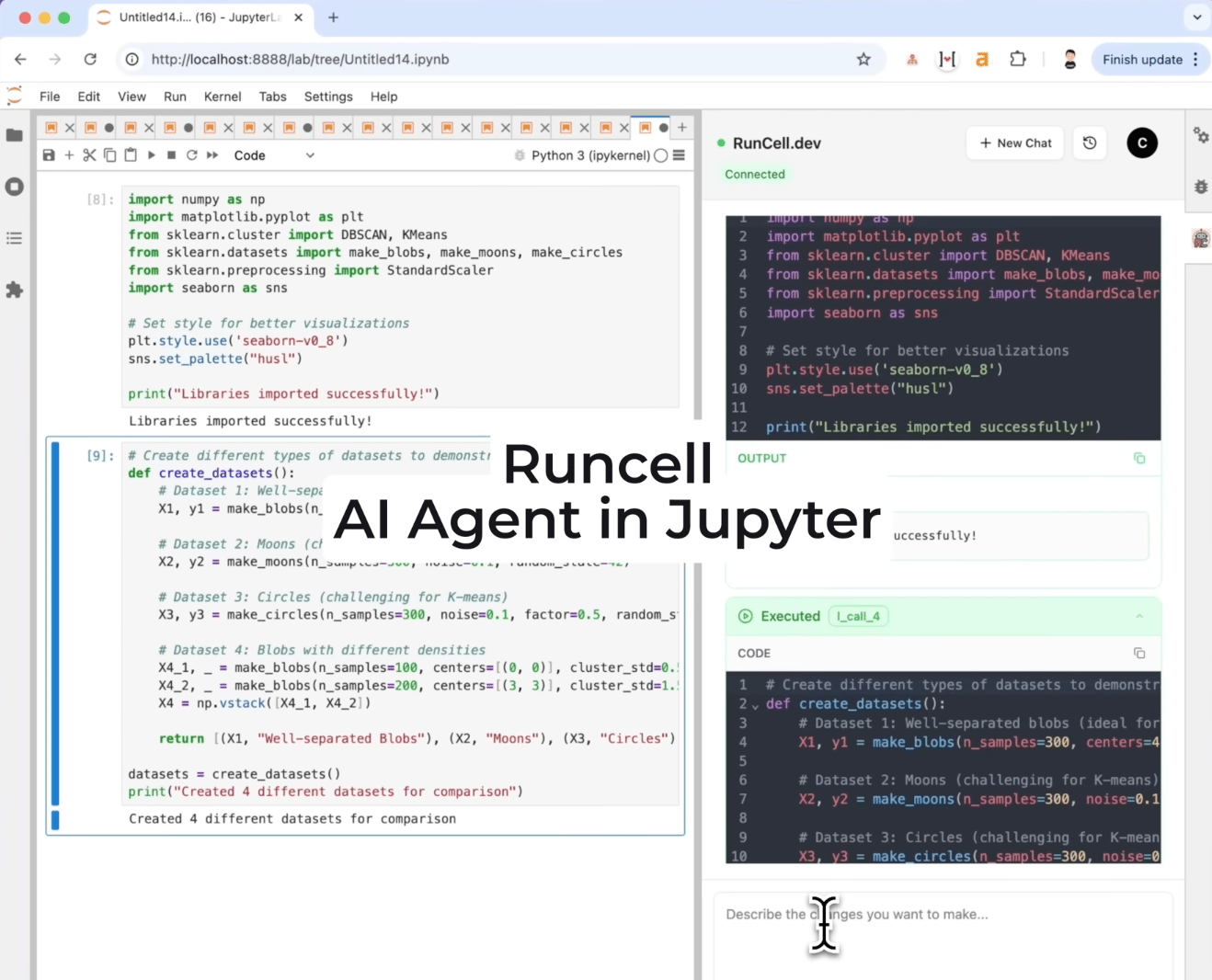This screenshot has width=1212, height=980.
Task: Switch kernel via Python 3 (ipykernel)
Action: 590,155
